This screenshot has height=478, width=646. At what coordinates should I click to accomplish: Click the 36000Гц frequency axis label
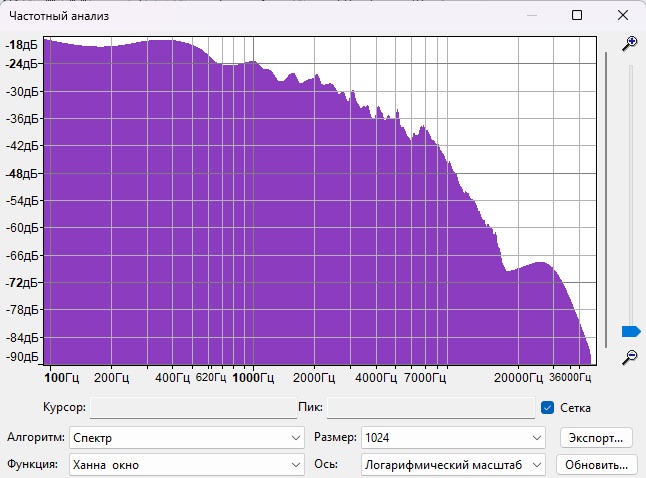(x=570, y=377)
